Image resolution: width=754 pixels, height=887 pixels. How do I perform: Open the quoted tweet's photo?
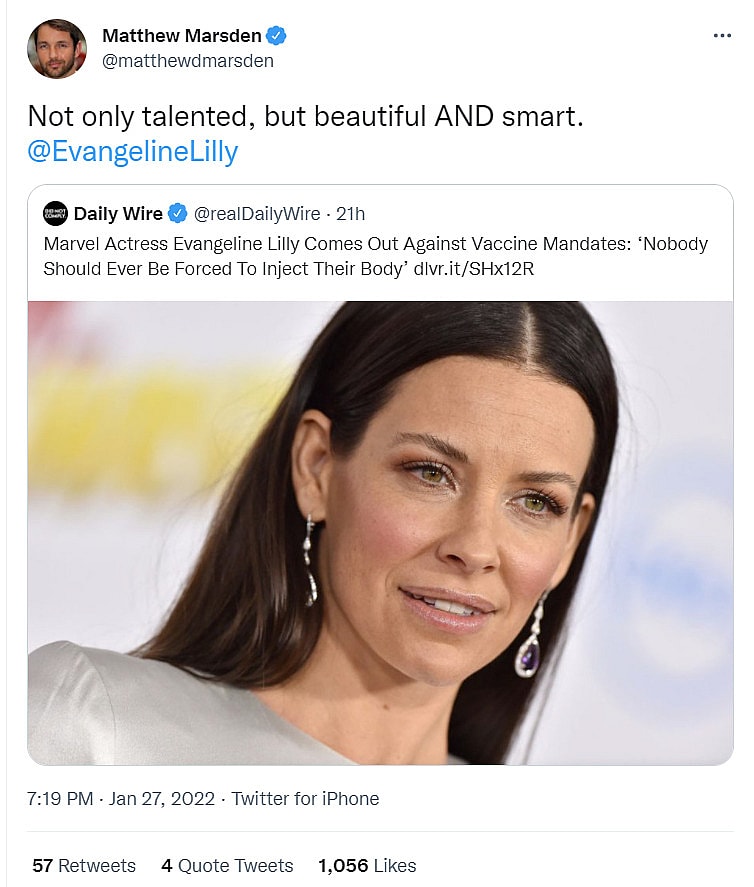(x=380, y=530)
